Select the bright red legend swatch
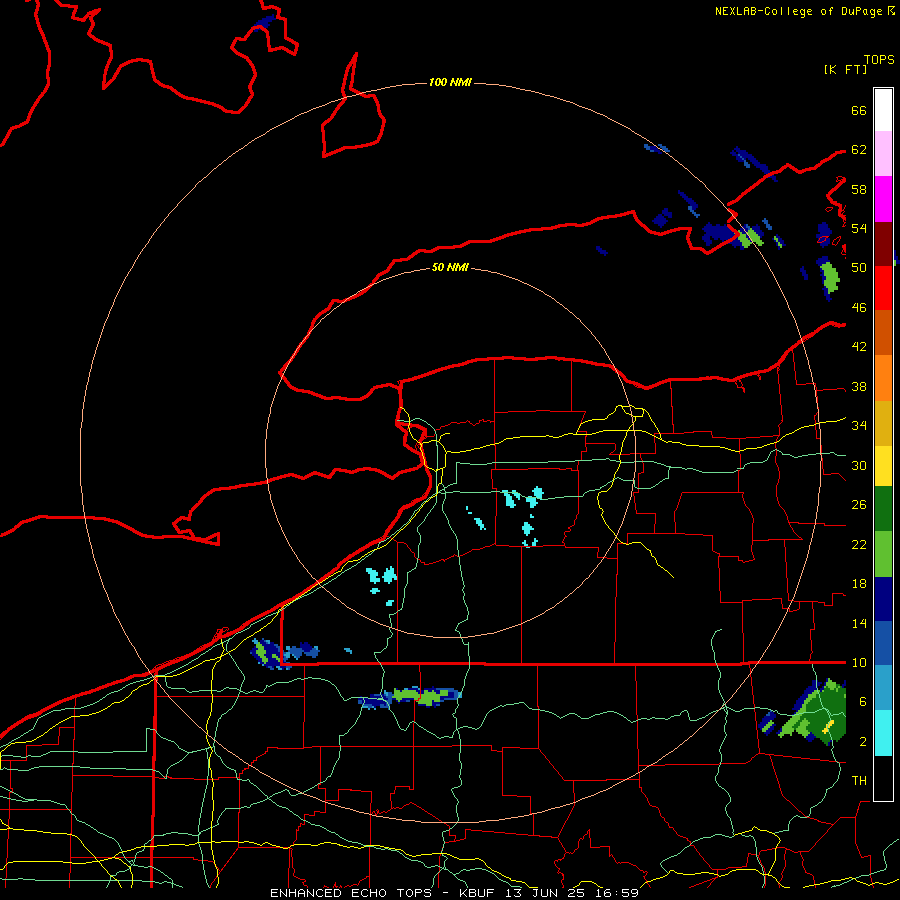 pyautogui.click(x=883, y=288)
